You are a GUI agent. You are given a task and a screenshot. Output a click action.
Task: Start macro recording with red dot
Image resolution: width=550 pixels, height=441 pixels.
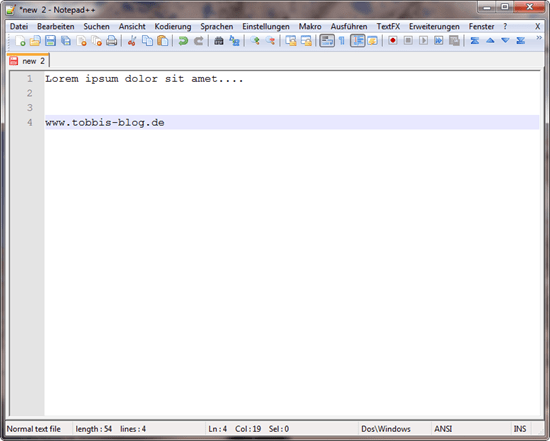pyautogui.click(x=393, y=41)
